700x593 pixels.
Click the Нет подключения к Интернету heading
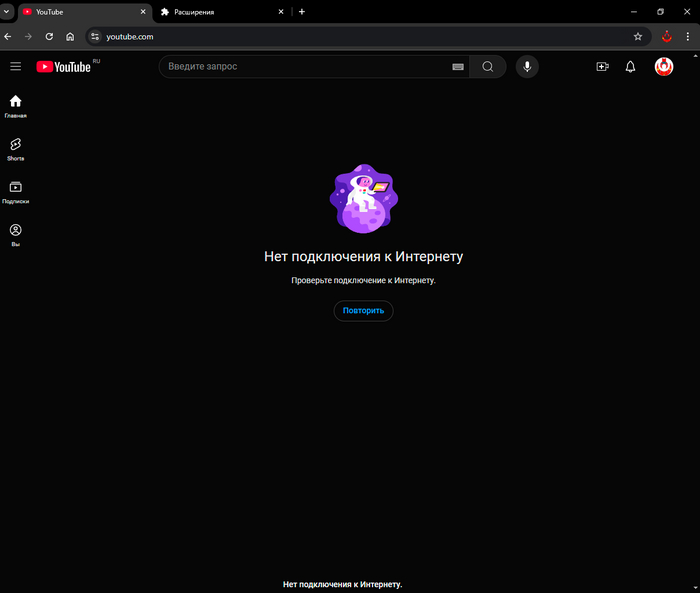363,256
